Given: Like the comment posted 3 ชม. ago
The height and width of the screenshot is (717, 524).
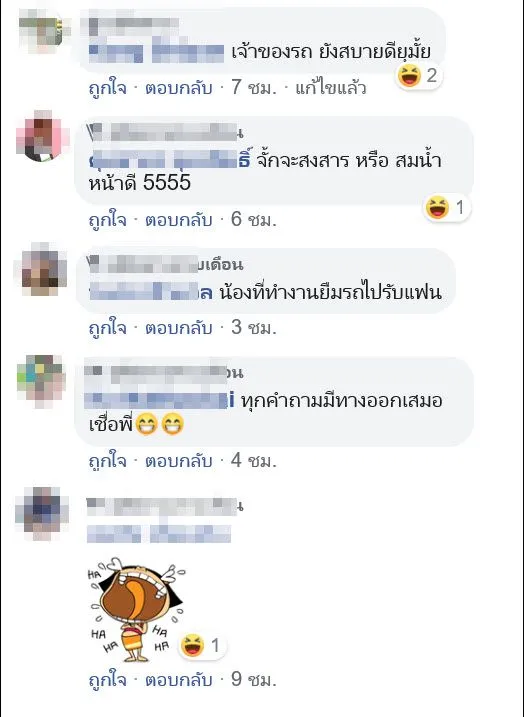Looking at the screenshot, I should point(107,328).
